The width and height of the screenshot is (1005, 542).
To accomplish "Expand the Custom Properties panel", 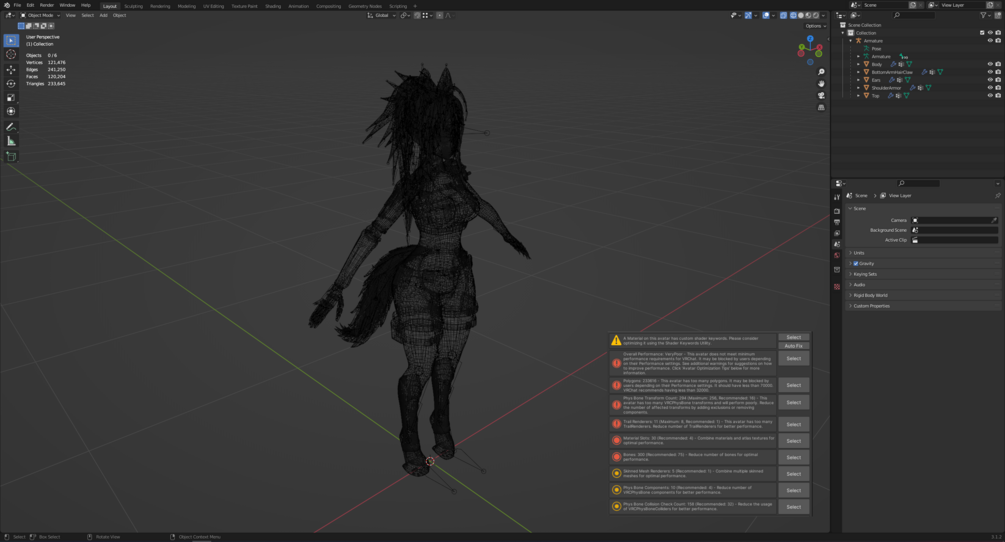I will point(922,306).
